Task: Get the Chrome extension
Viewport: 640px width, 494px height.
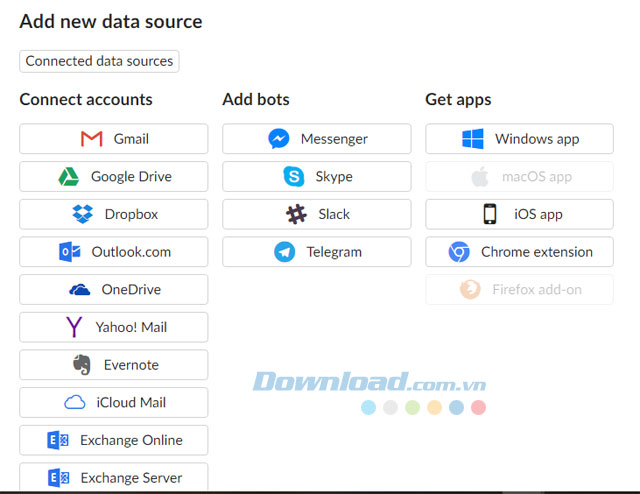Action: (520, 252)
